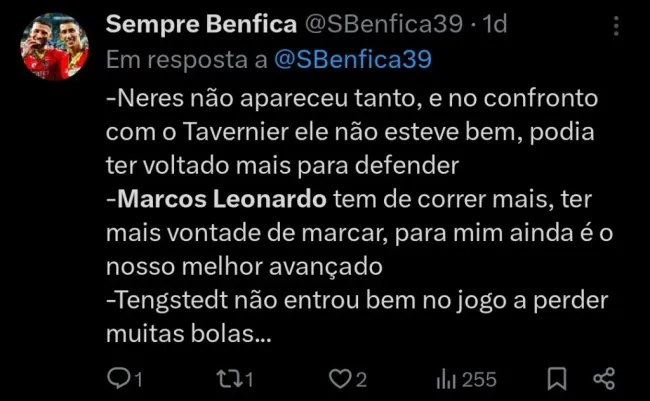
Task: Click the bold "Marcos Leonardo" text
Action: [222, 199]
